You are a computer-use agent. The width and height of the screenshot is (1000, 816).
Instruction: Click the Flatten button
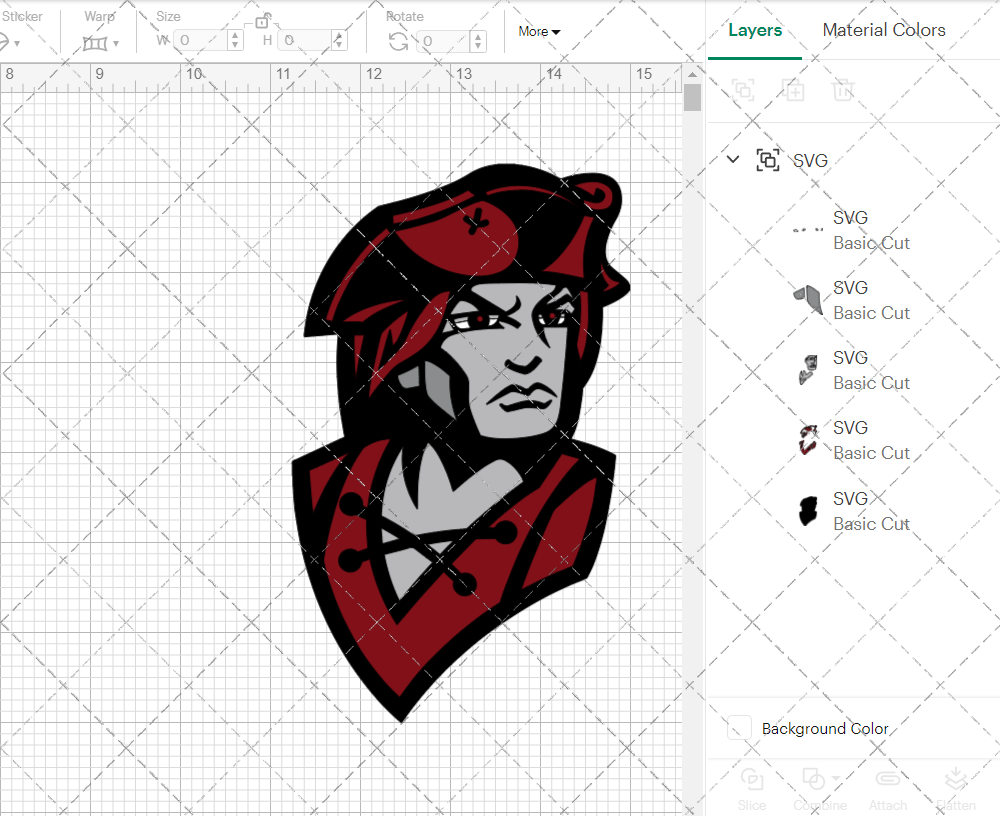click(x=956, y=789)
